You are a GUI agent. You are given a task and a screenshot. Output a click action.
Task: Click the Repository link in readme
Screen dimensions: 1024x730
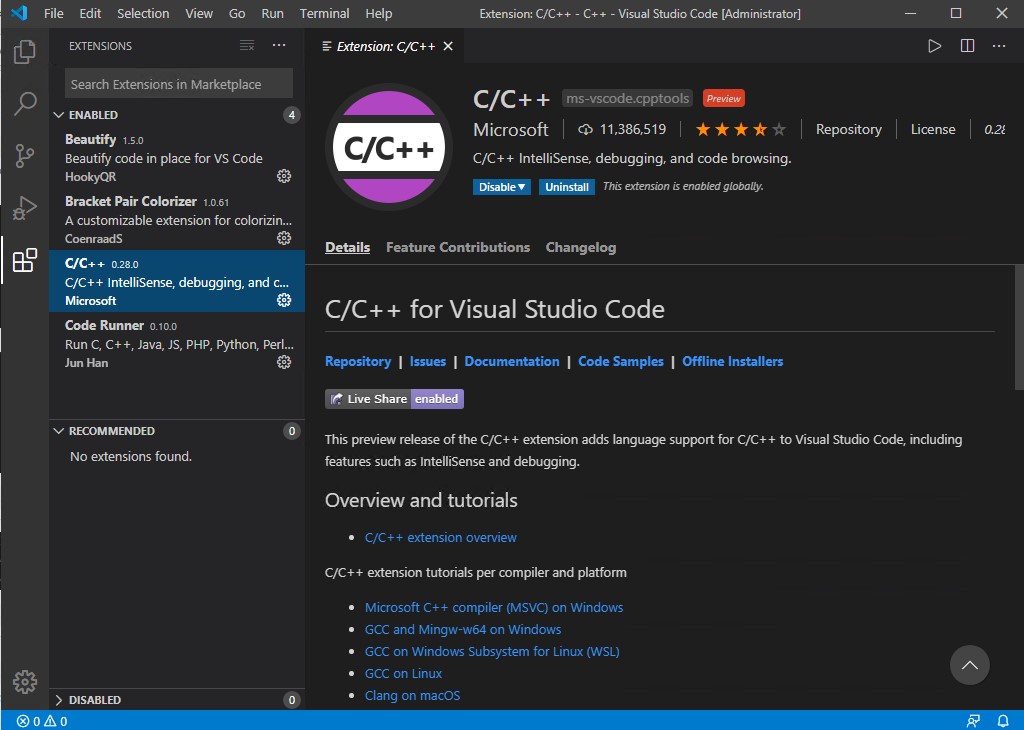click(358, 361)
